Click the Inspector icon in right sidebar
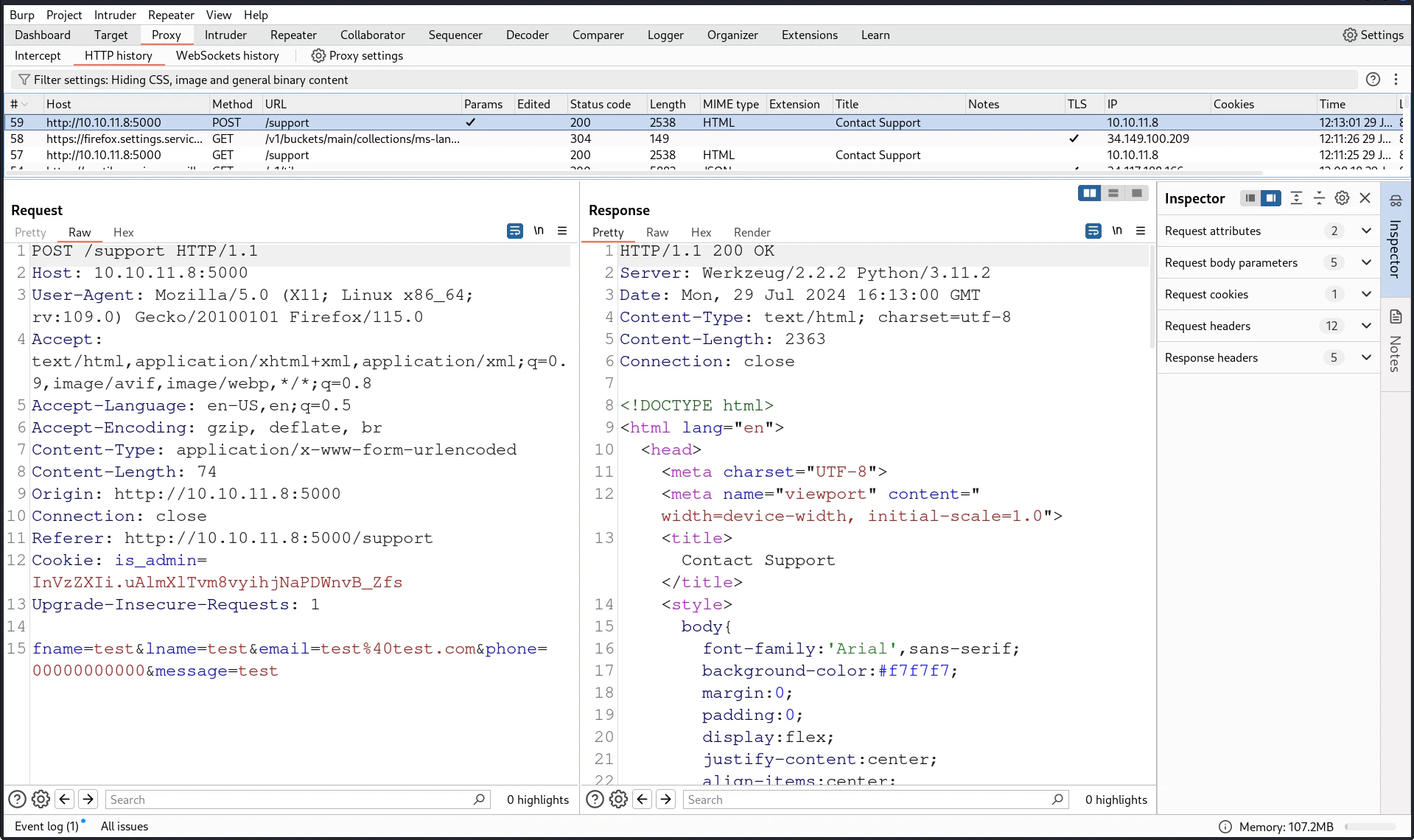This screenshot has width=1414, height=840. [1396, 201]
